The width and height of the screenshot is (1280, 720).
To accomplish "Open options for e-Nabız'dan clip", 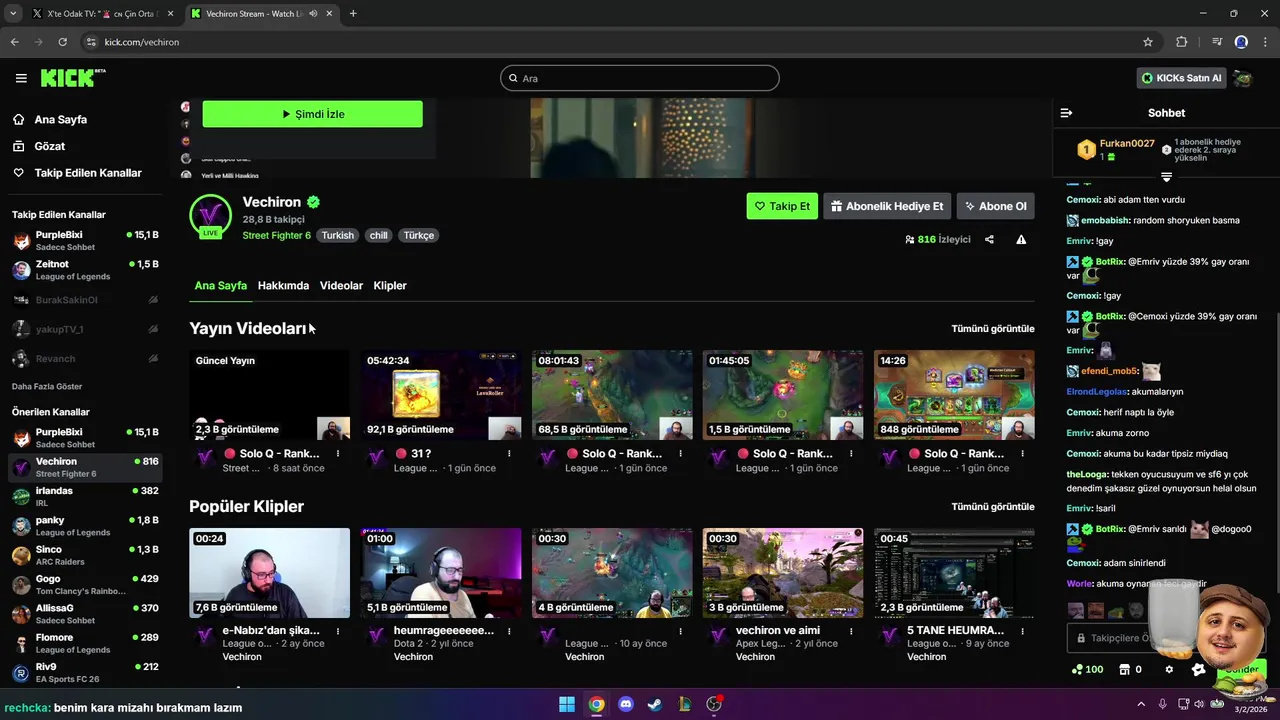I will [x=338, y=631].
